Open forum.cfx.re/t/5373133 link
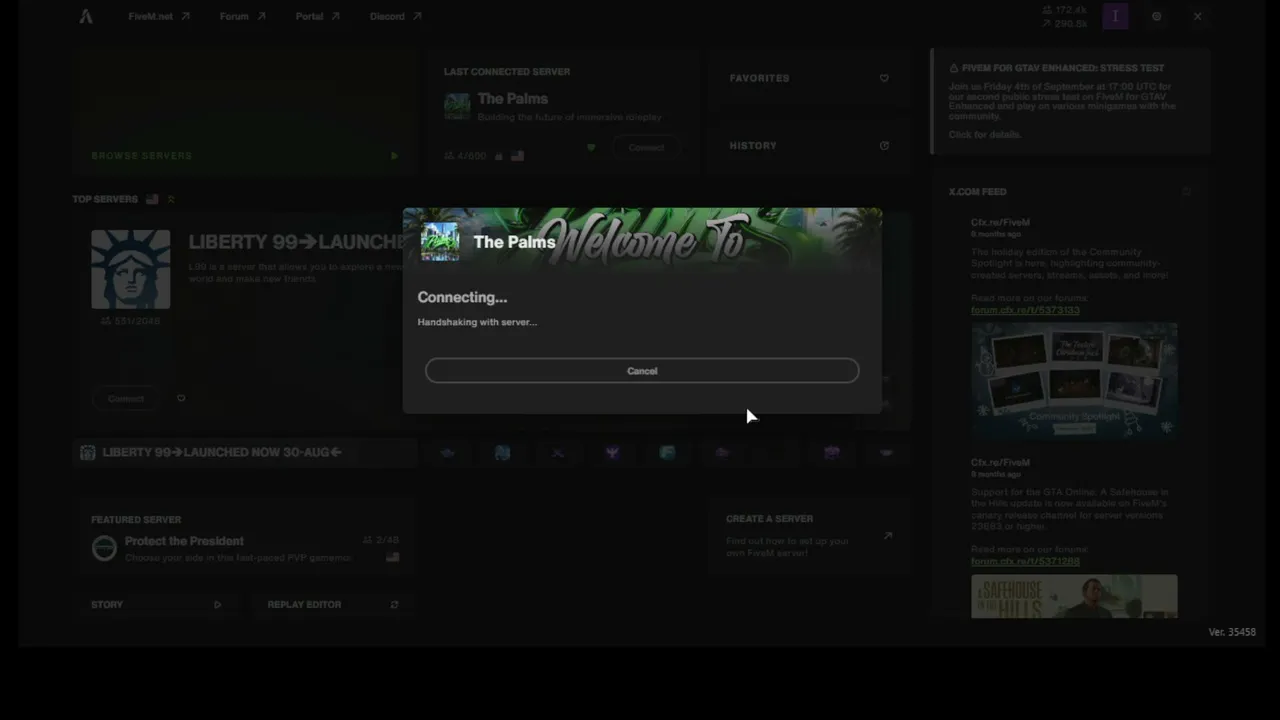This screenshot has width=1280, height=720. coord(1025,310)
